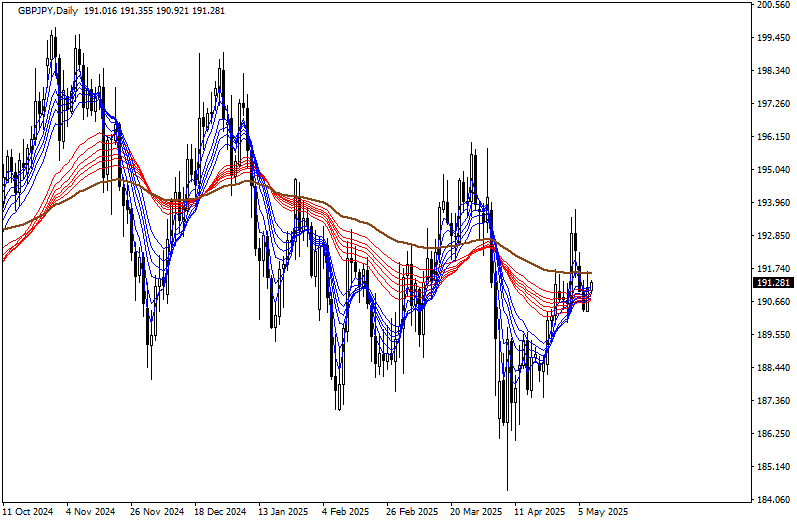Click the 185.140 price level label

click(x=773, y=467)
